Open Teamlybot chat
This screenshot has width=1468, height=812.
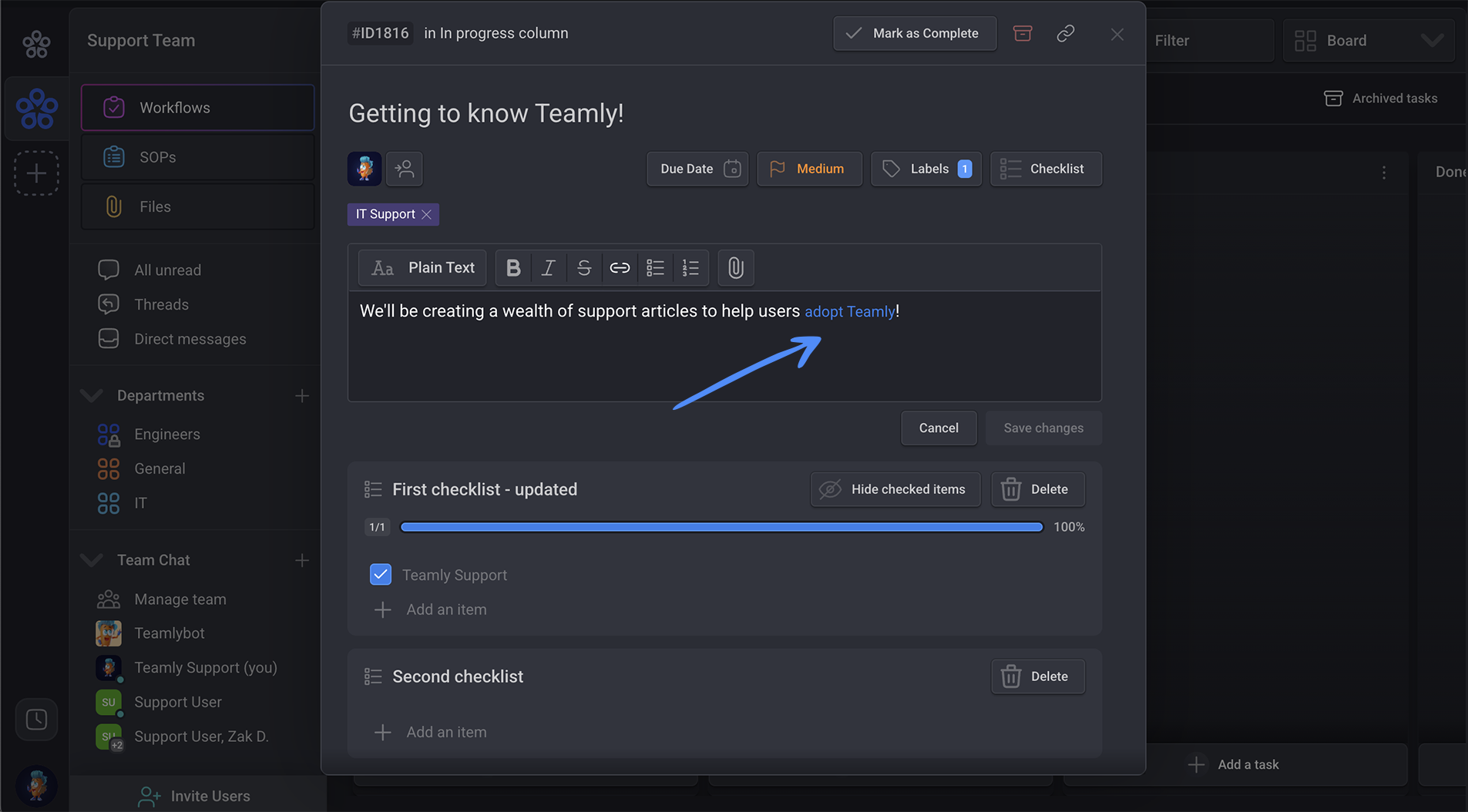170,633
